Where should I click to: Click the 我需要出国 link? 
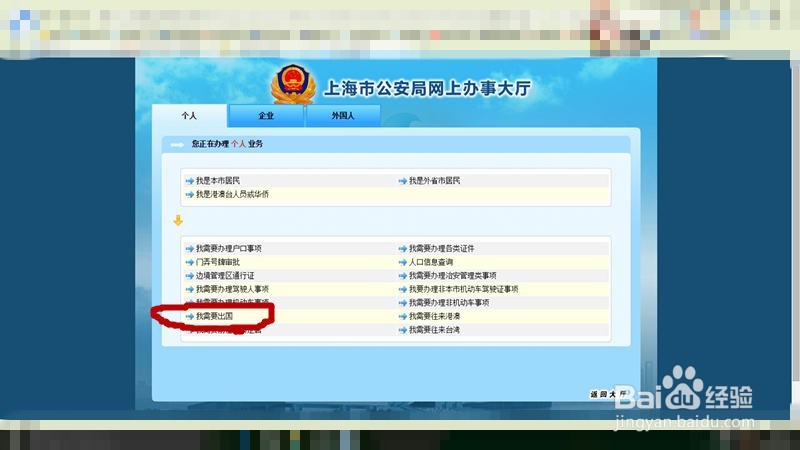click(x=214, y=316)
